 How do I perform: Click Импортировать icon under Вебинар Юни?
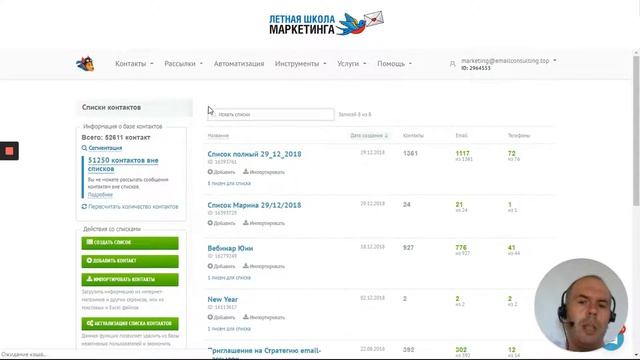[246, 266]
